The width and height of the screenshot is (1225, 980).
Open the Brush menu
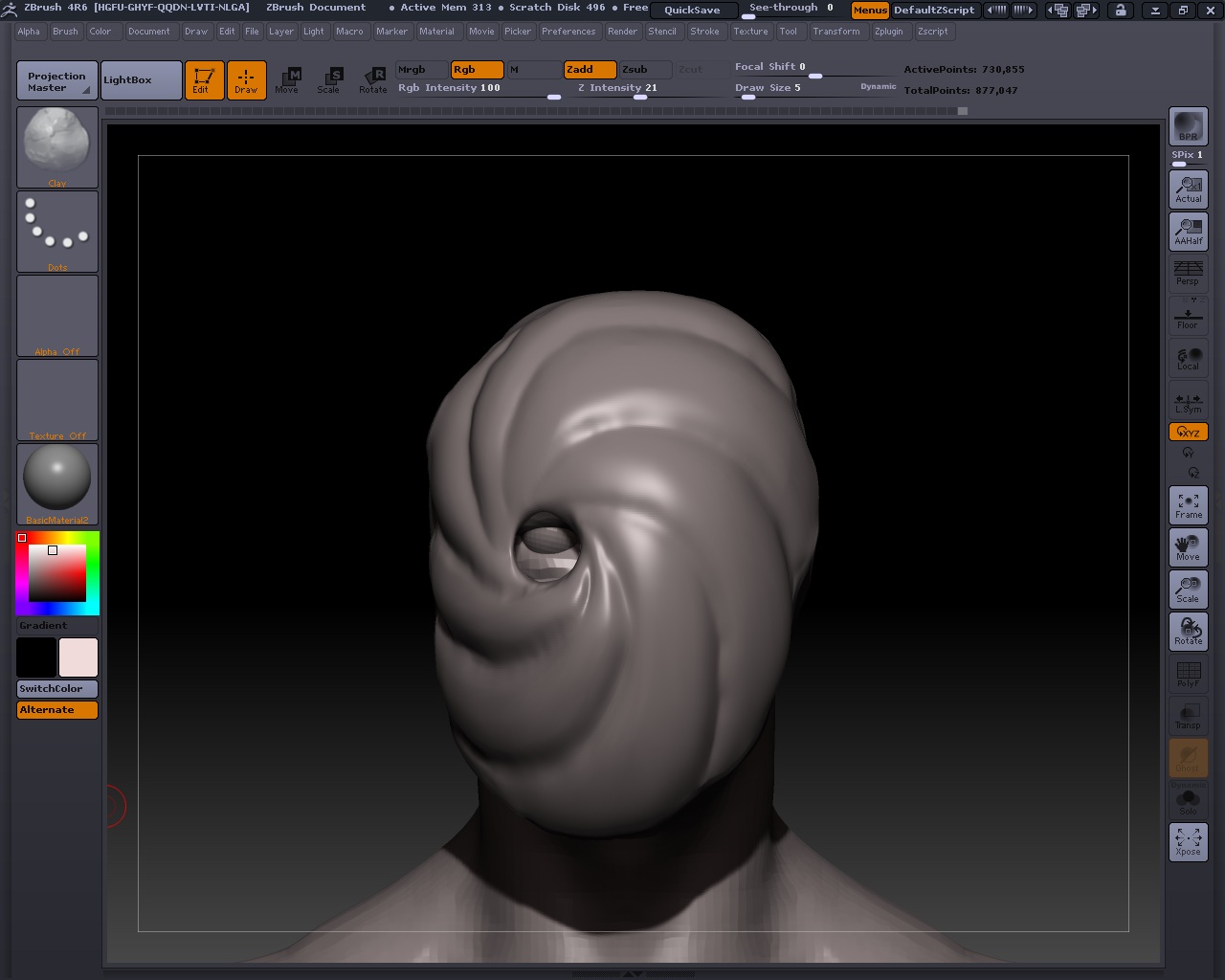65,32
